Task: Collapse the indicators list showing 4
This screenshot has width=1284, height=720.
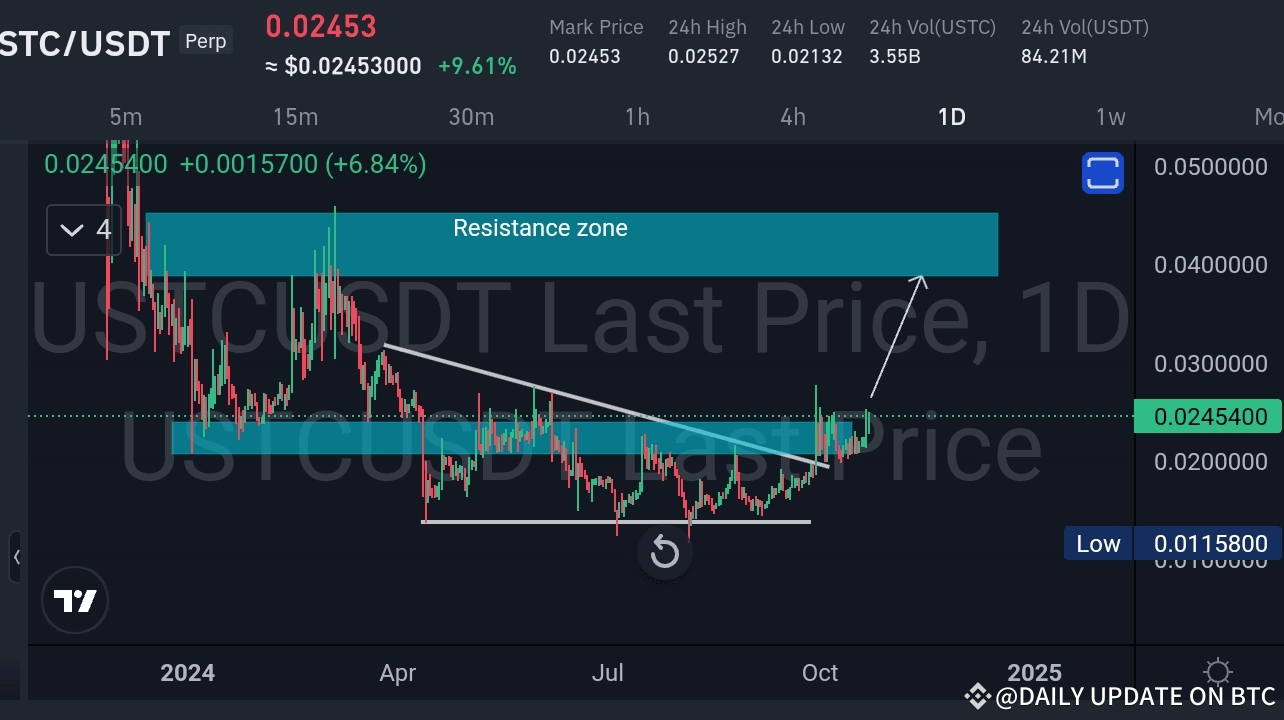Action: 82,229
